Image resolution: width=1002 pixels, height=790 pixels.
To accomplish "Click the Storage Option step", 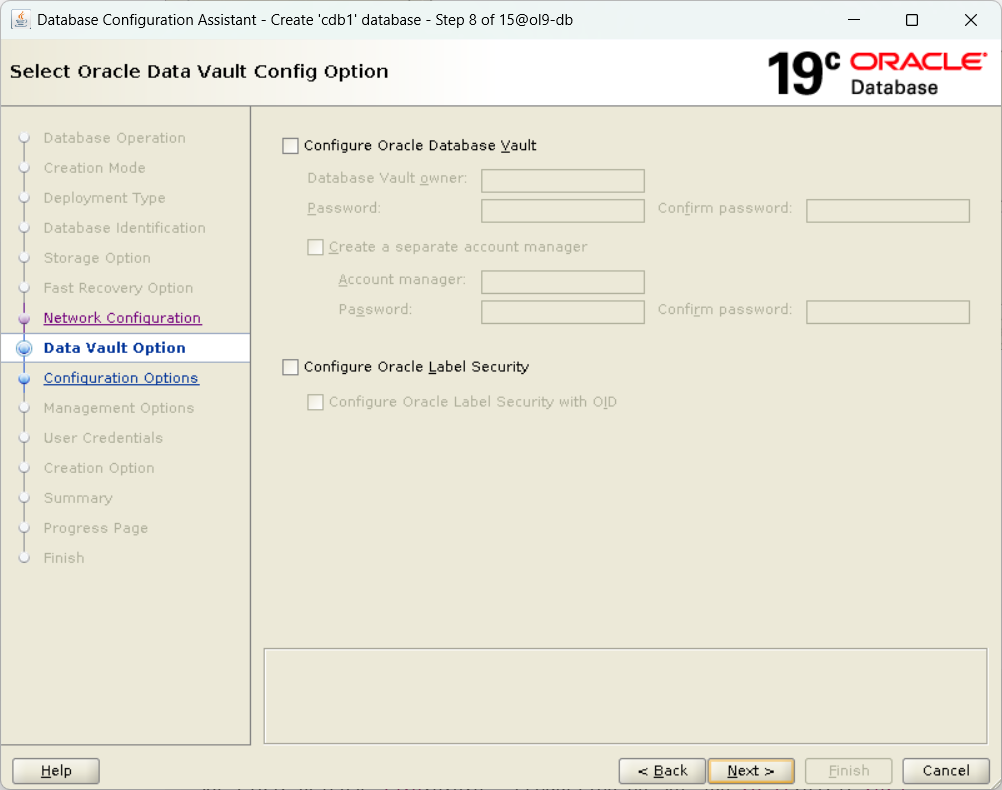I will pos(97,258).
